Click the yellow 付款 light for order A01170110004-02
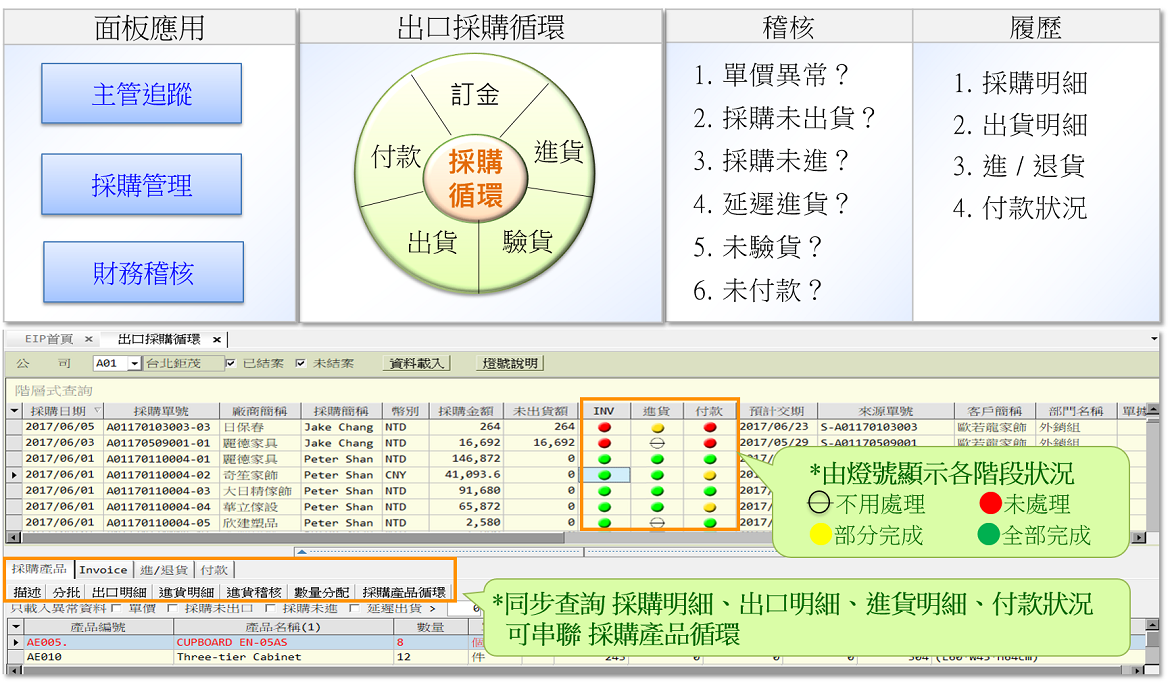Screen dimensions: 1170x683 tap(710, 475)
